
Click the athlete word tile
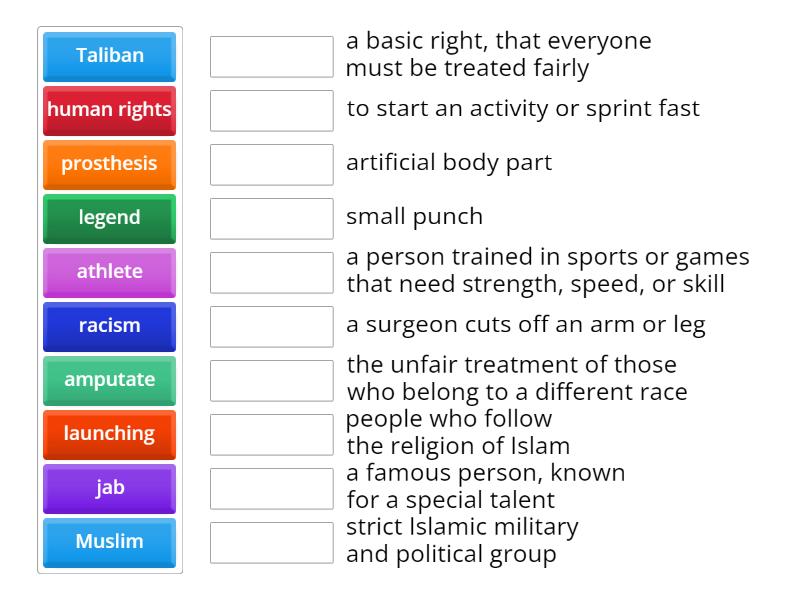click(109, 273)
